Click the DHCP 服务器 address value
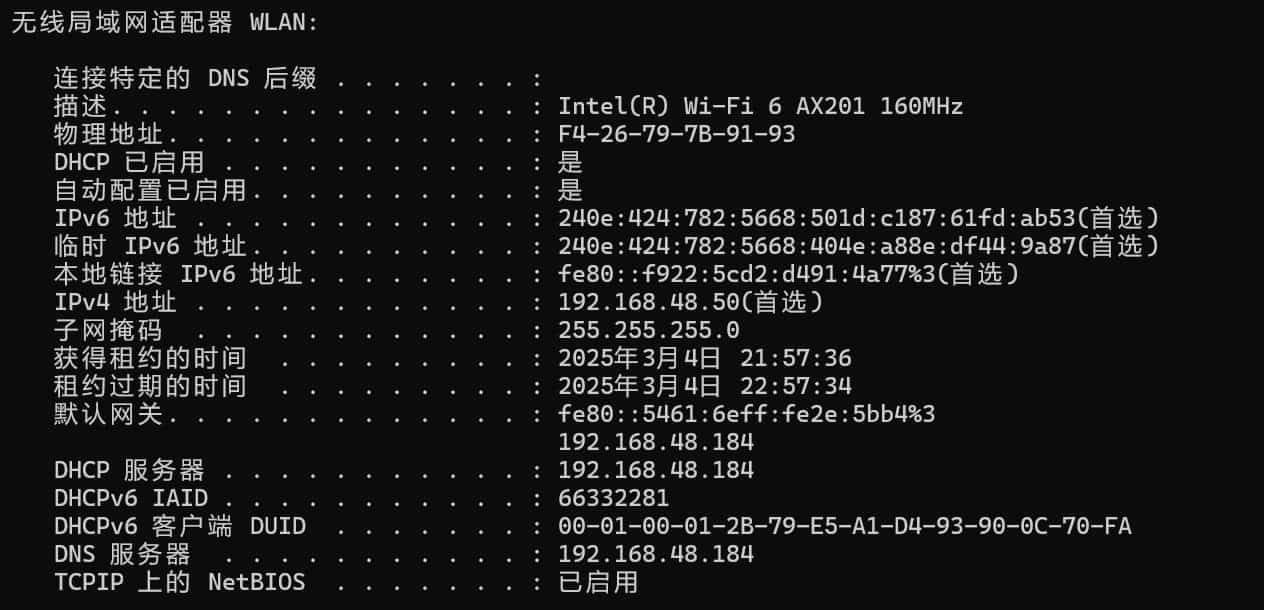1264x610 pixels. [656, 470]
